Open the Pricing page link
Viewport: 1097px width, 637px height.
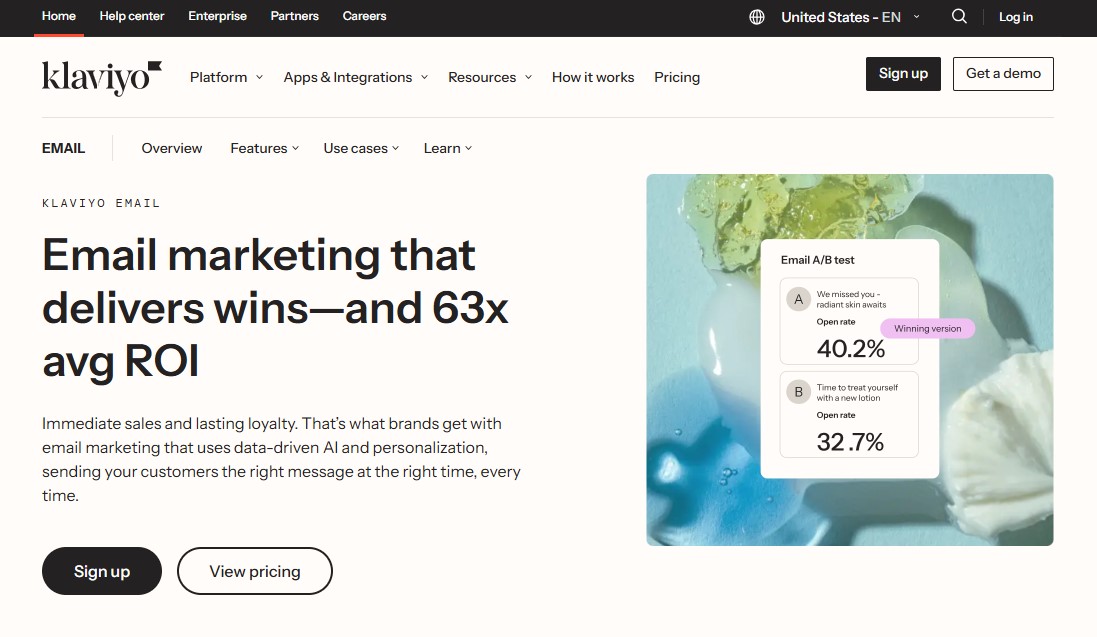pos(677,77)
